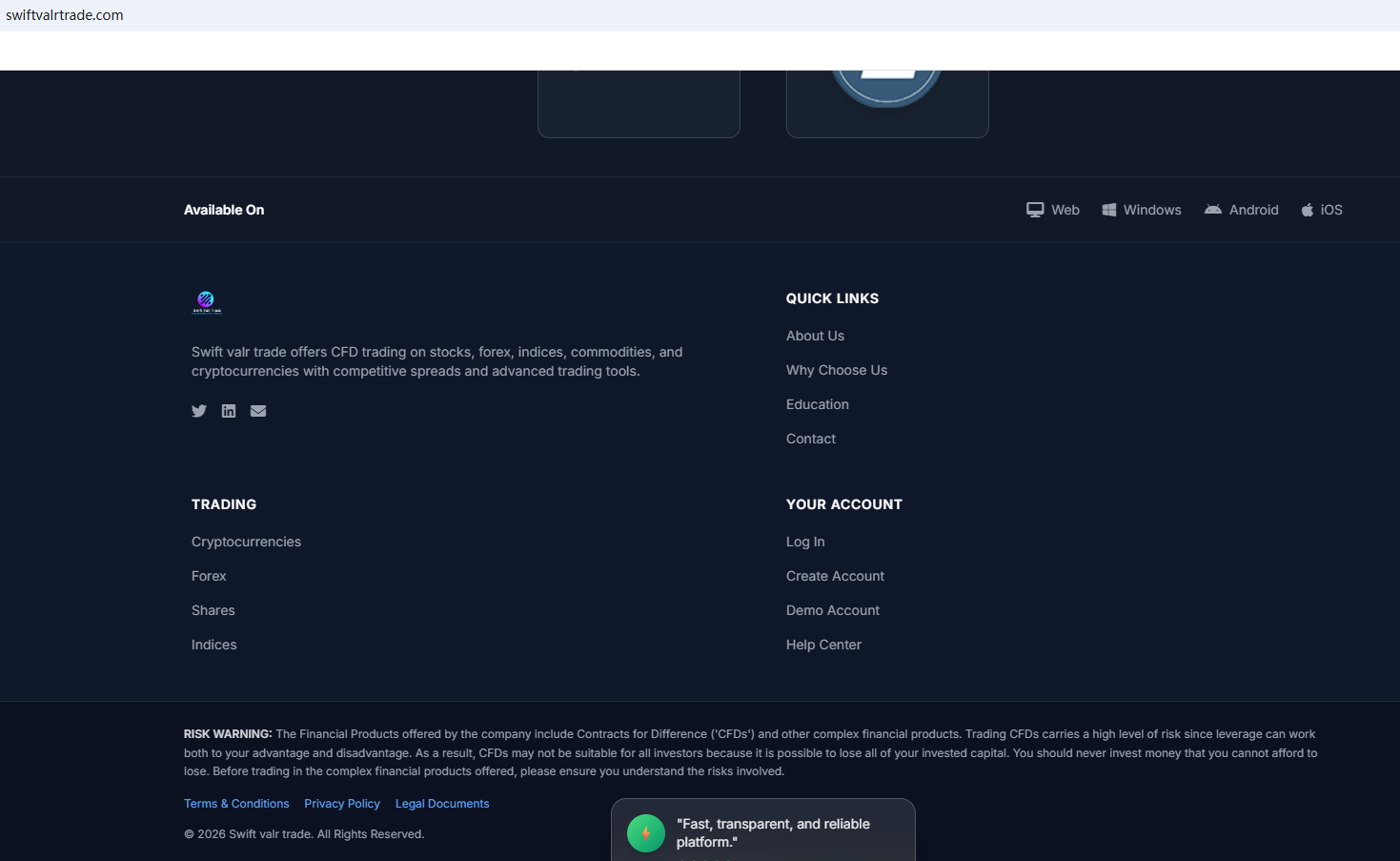
Task: Select the iOS platform label
Action: (1331, 210)
